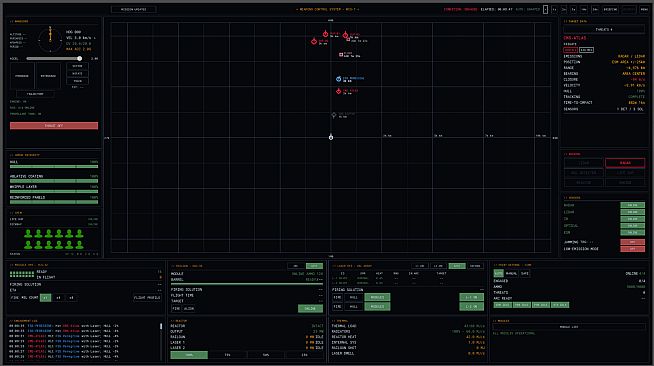Select the leftmost red threat contact in top cluster
Viewport: 654px width, 366px height.
tap(314, 41)
